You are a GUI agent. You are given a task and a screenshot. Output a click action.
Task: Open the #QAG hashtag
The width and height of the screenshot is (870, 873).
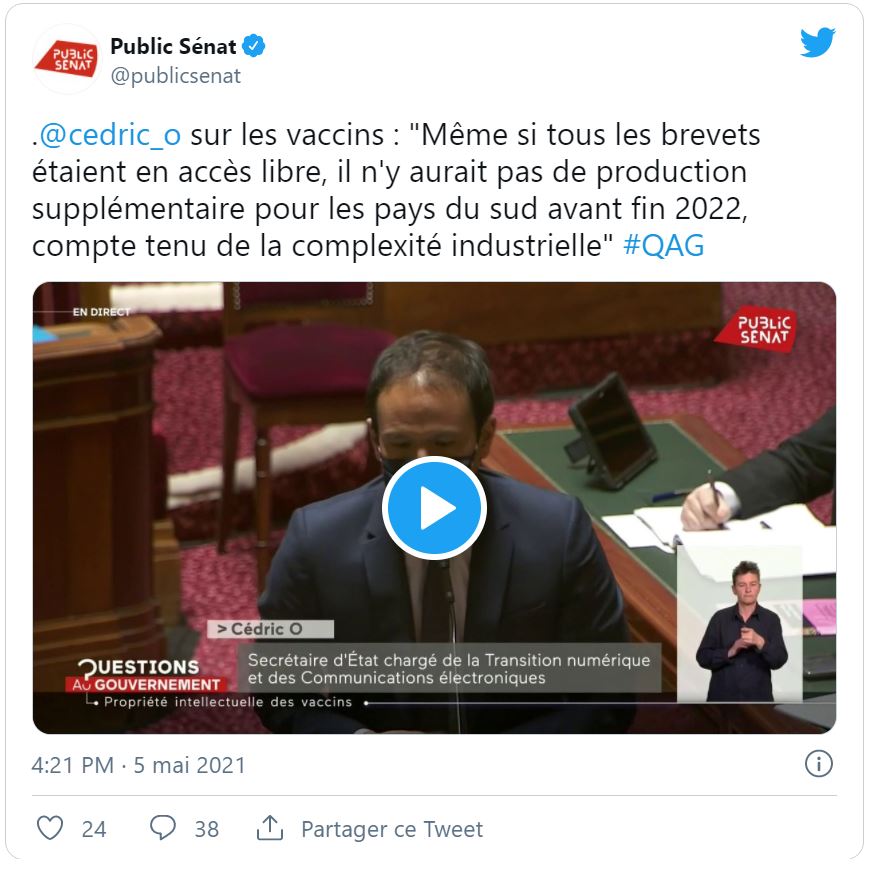point(663,246)
